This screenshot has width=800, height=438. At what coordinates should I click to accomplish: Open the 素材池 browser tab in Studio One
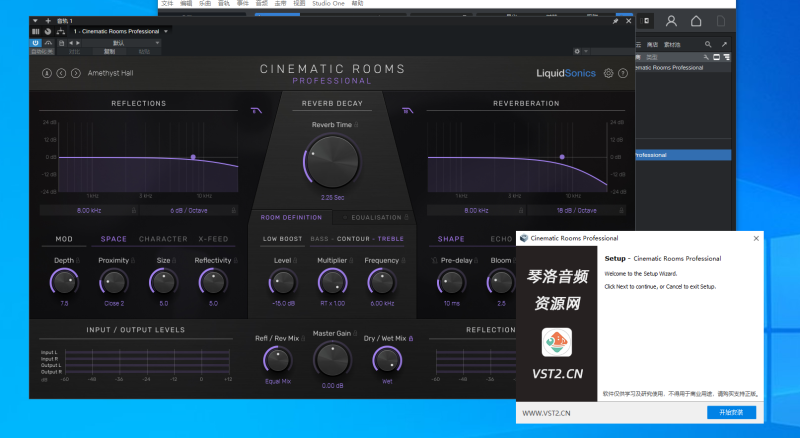(672, 44)
